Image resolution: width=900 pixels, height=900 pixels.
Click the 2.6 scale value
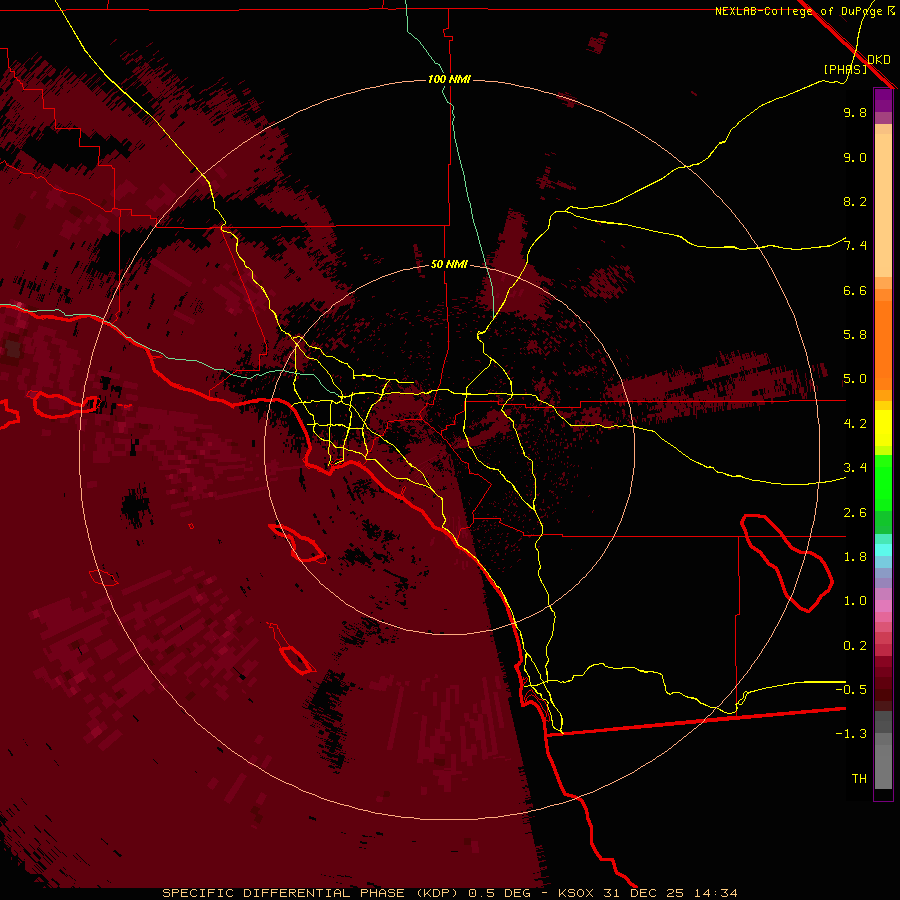click(x=855, y=513)
